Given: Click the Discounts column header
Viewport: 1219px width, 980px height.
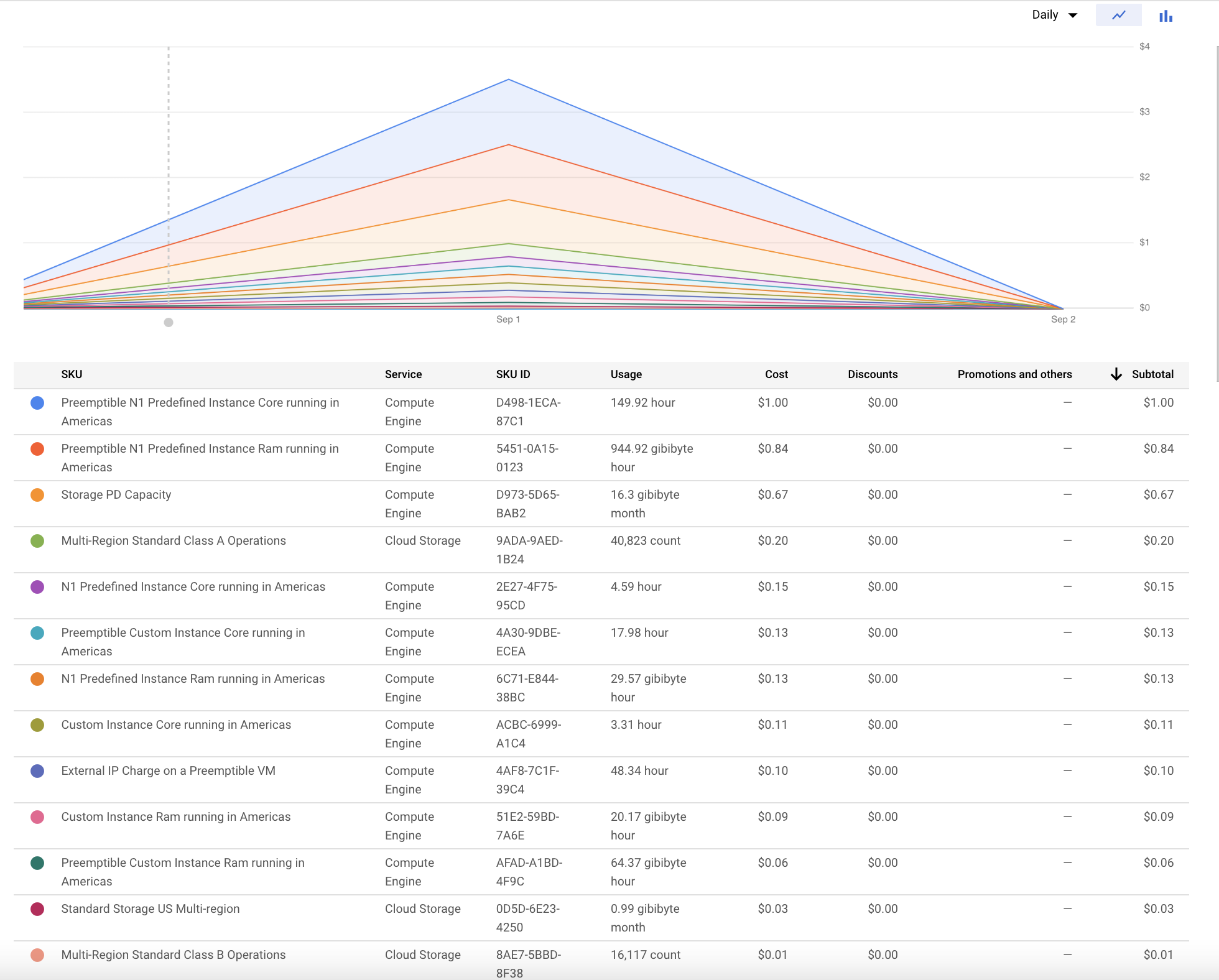Looking at the screenshot, I should pyautogui.click(x=873, y=374).
